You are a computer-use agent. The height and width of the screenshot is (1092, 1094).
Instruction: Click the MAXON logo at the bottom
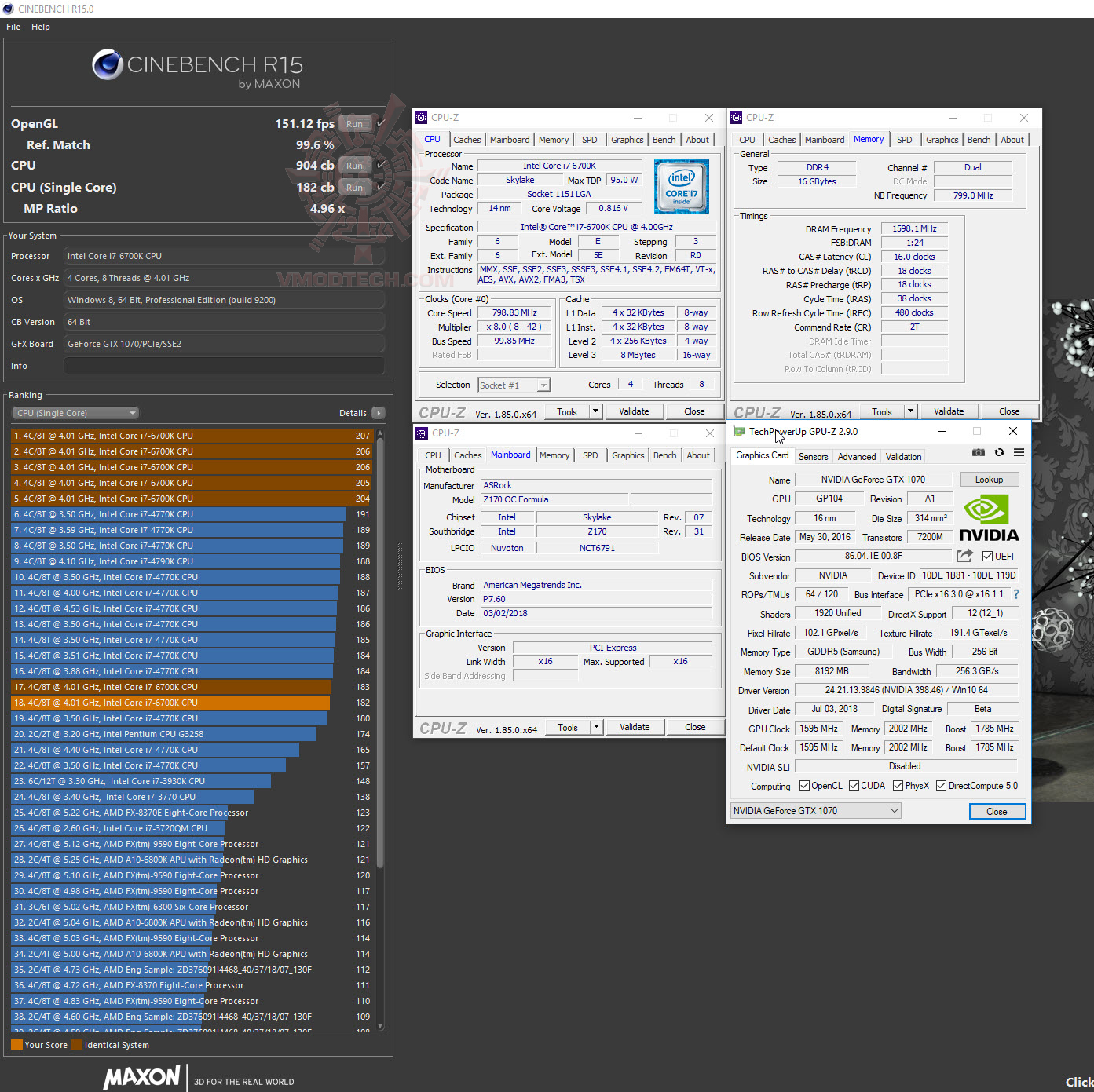(x=142, y=1076)
